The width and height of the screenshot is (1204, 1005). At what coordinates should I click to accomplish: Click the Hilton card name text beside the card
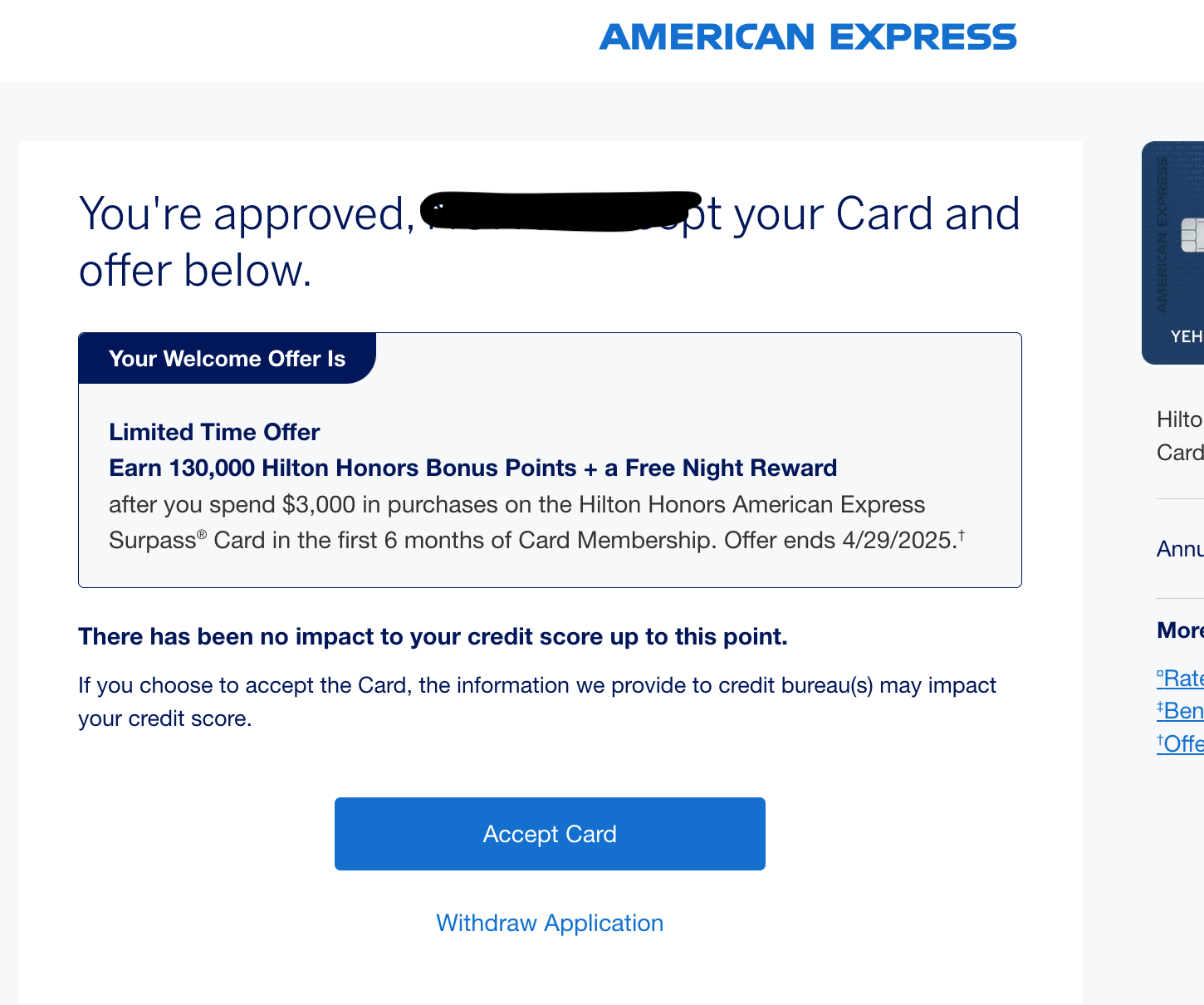pos(1180,436)
